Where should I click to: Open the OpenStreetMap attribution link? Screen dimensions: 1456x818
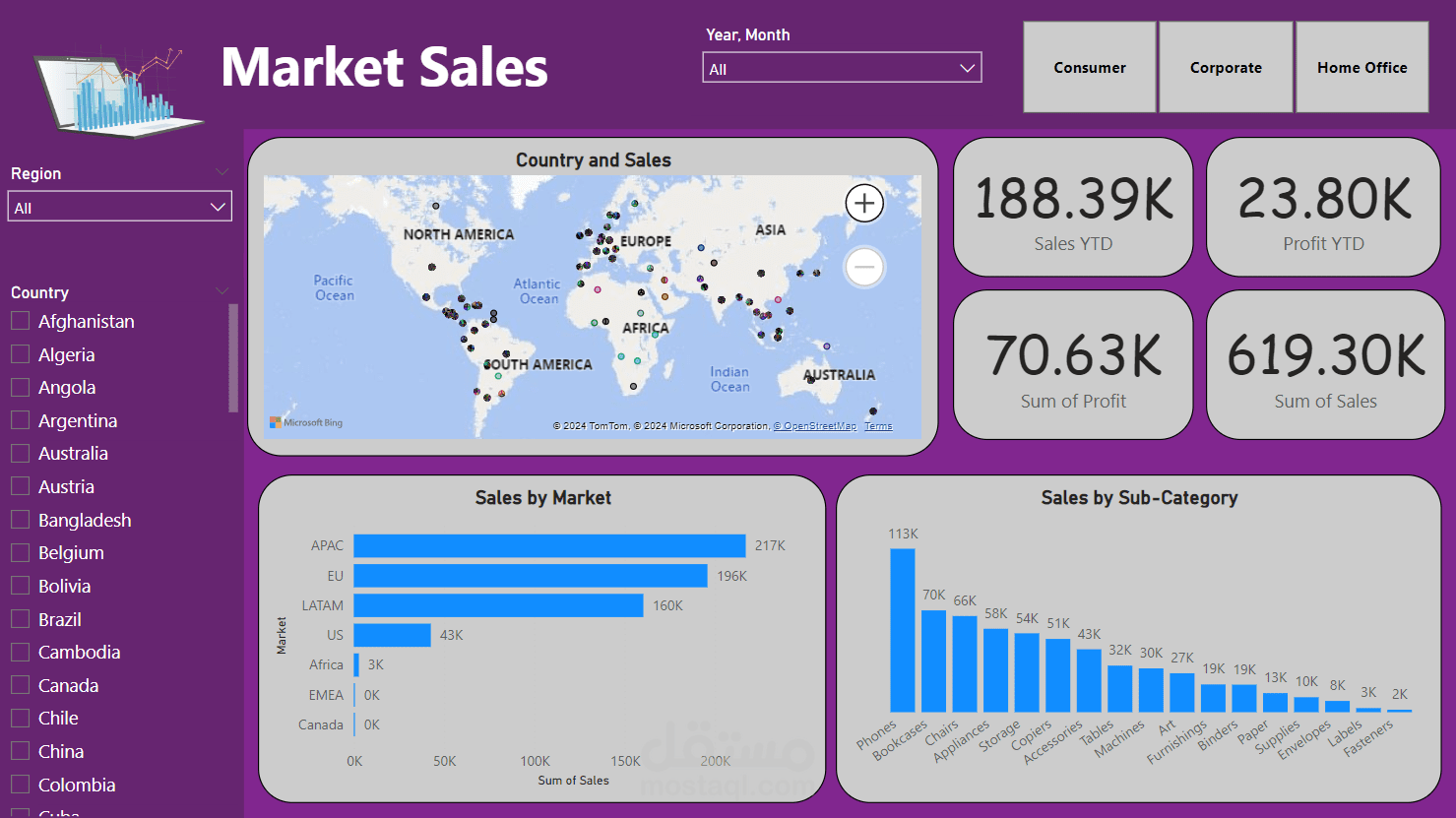[x=815, y=425]
